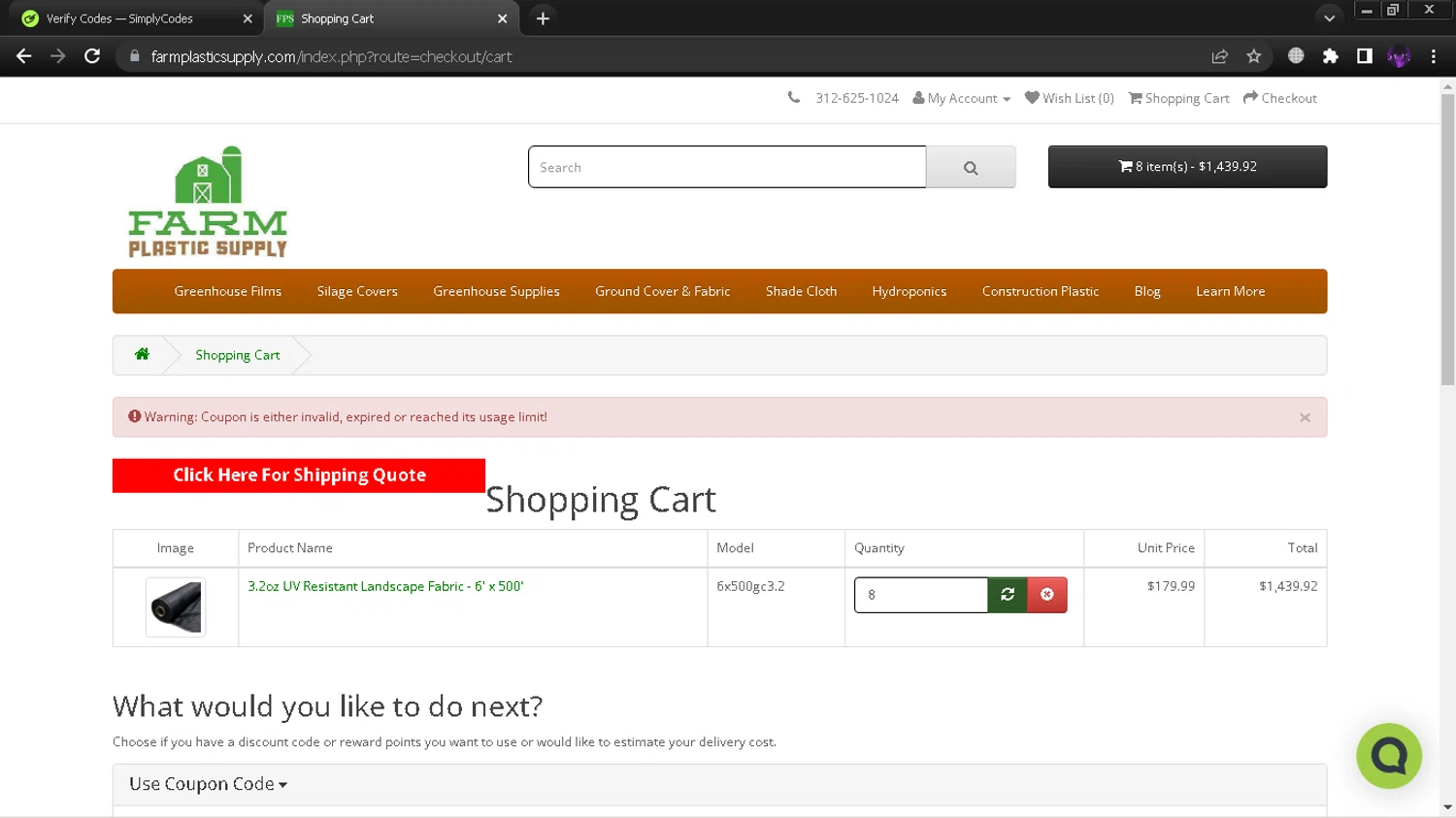Reload the page with refresh icon

92,56
